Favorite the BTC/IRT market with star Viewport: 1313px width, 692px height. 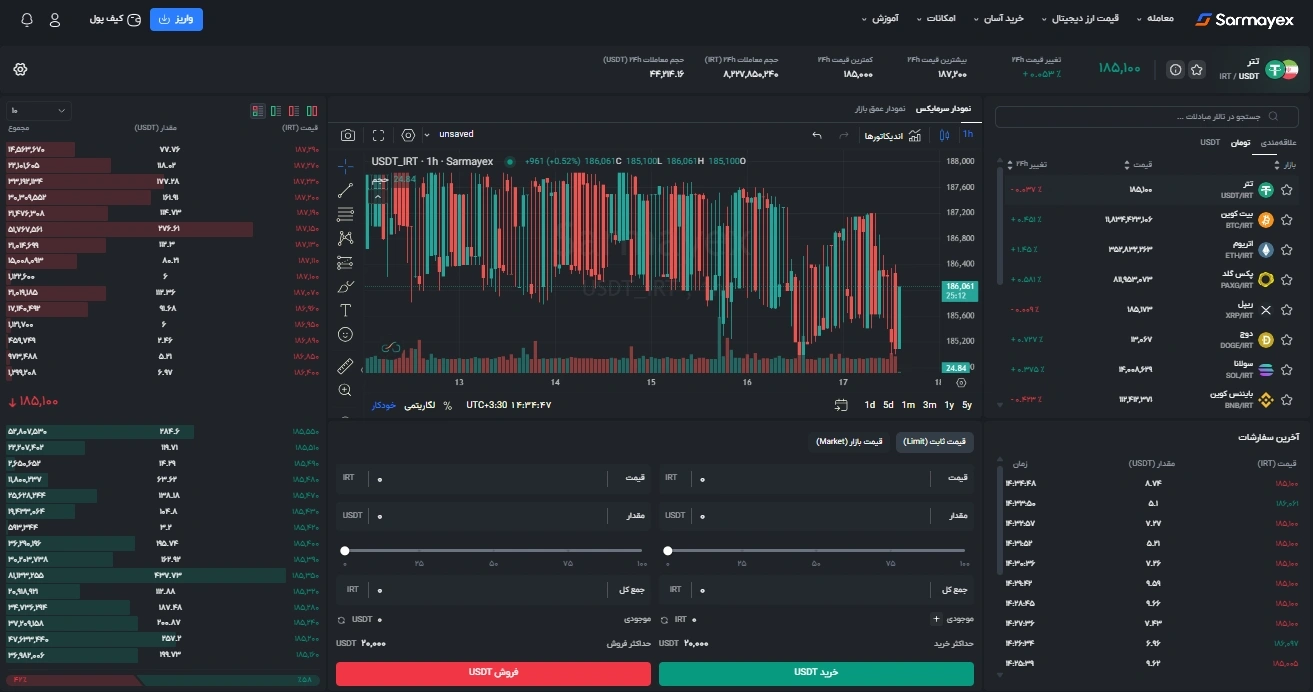click(x=1287, y=220)
